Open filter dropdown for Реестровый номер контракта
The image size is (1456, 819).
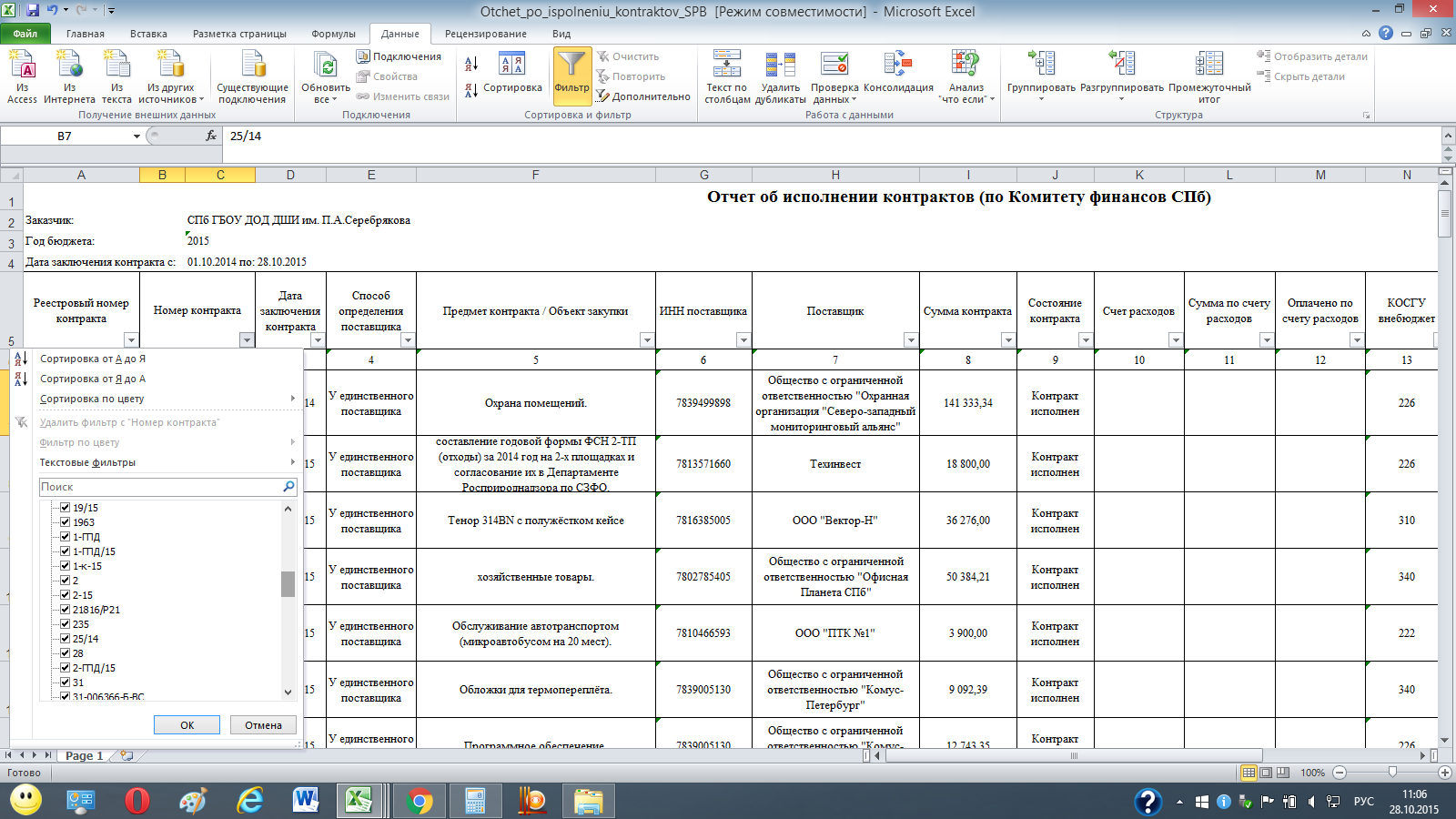tap(131, 340)
